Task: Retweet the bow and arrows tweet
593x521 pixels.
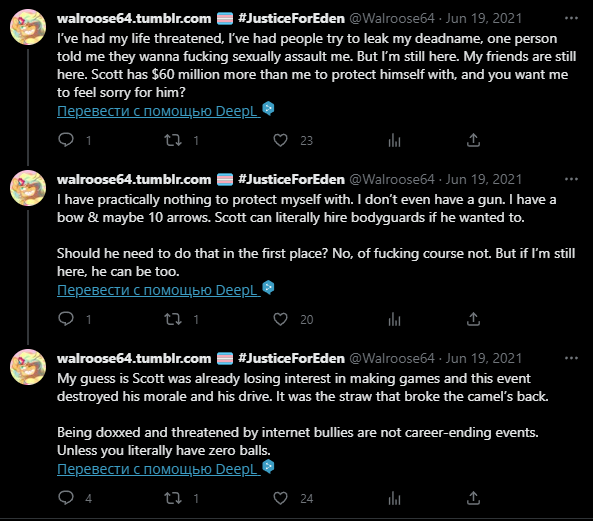Action: pyautogui.click(x=173, y=319)
